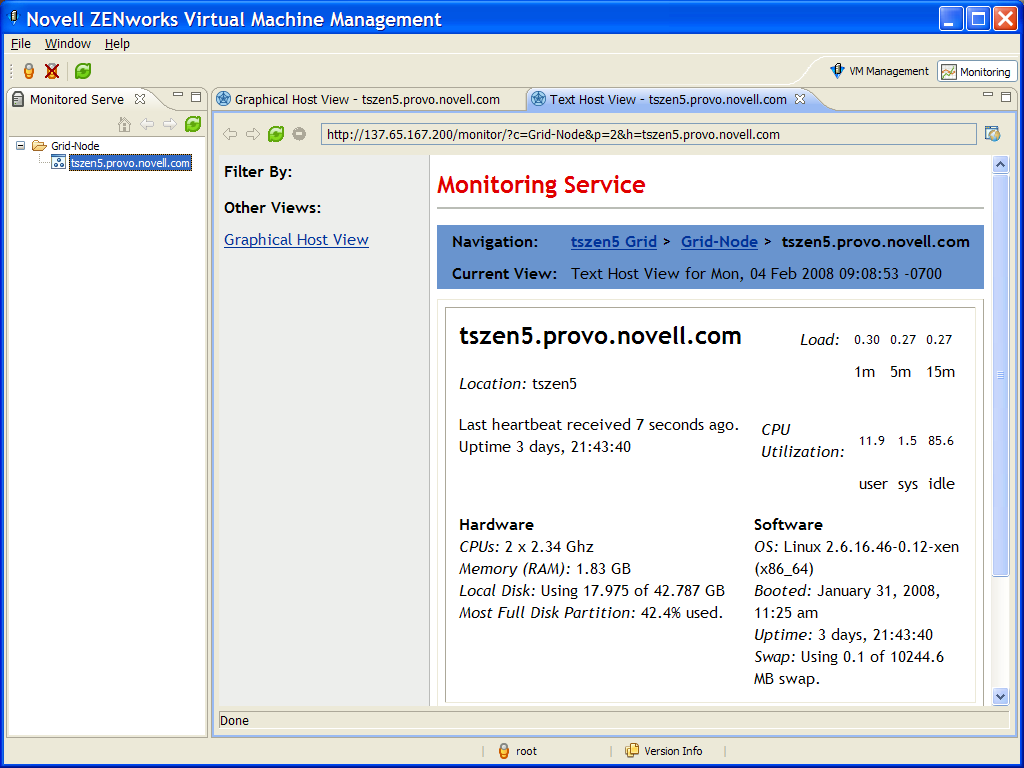Click the scroll up arrow of page scrollbar

pyautogui.click(x=1000, y=165)
